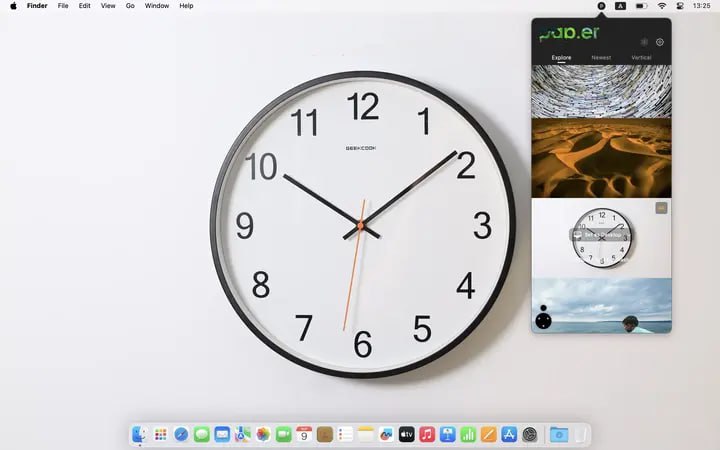
Task: Open the Finder menu
Action: coord(37,6)
